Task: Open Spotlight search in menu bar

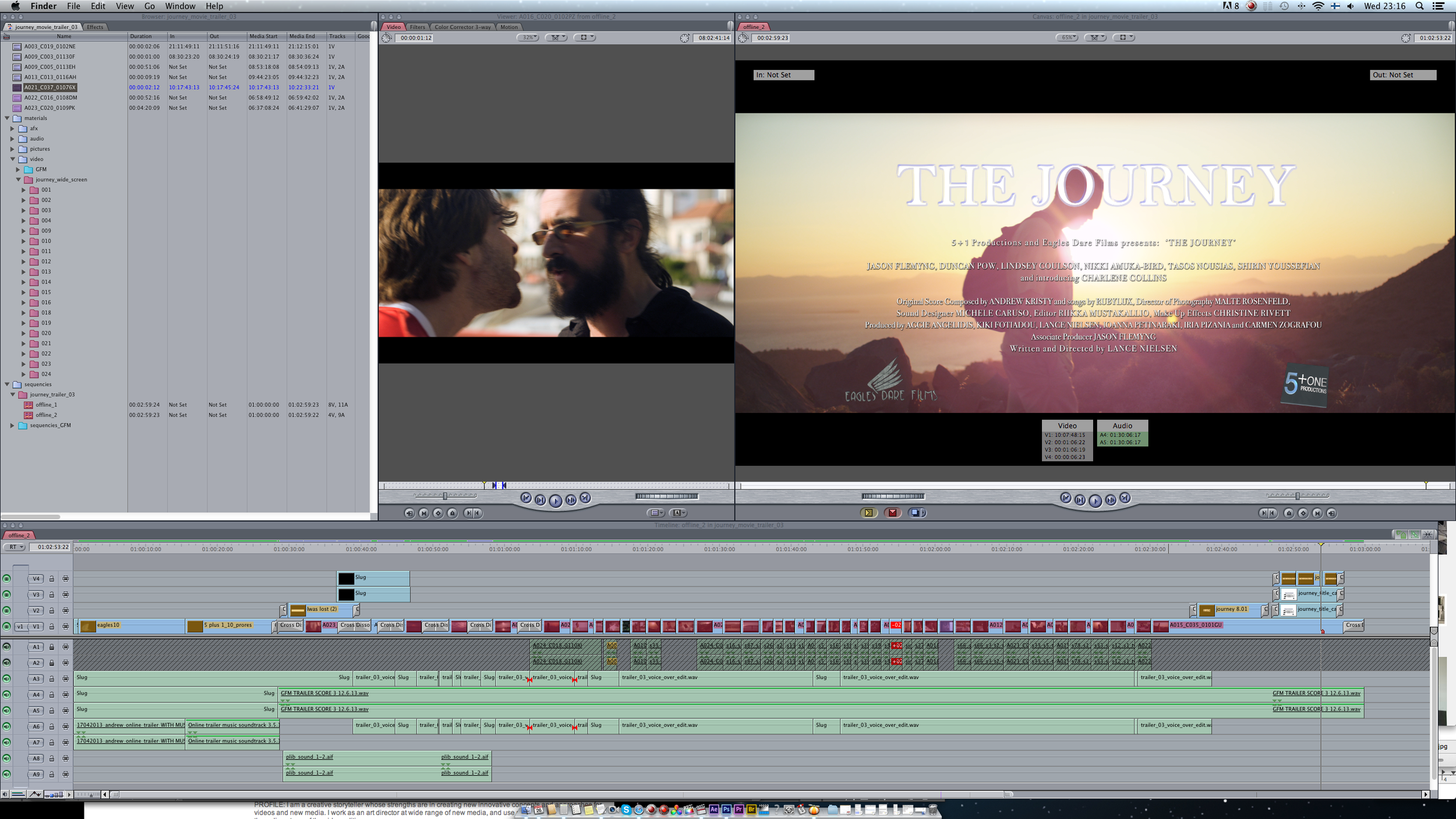Action: 1419,6
